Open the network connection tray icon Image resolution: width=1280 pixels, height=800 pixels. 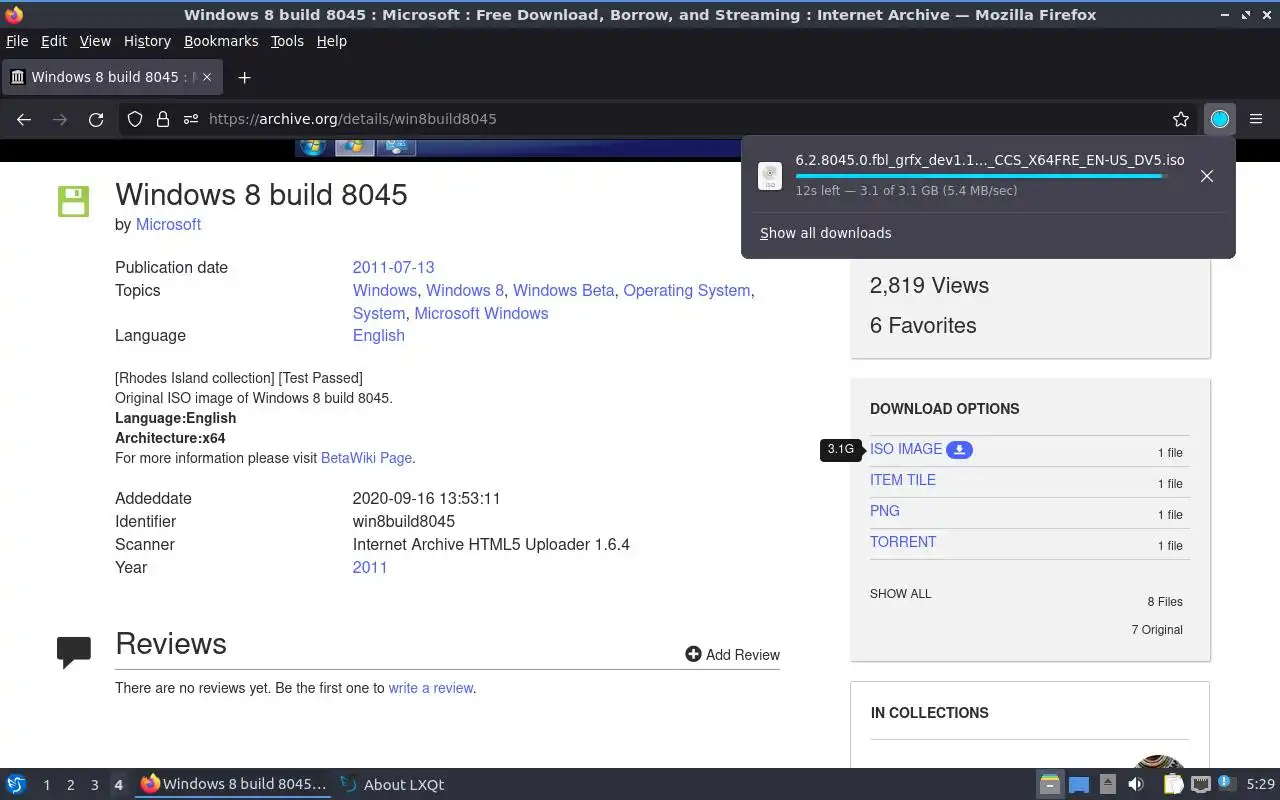point(1201,784)
